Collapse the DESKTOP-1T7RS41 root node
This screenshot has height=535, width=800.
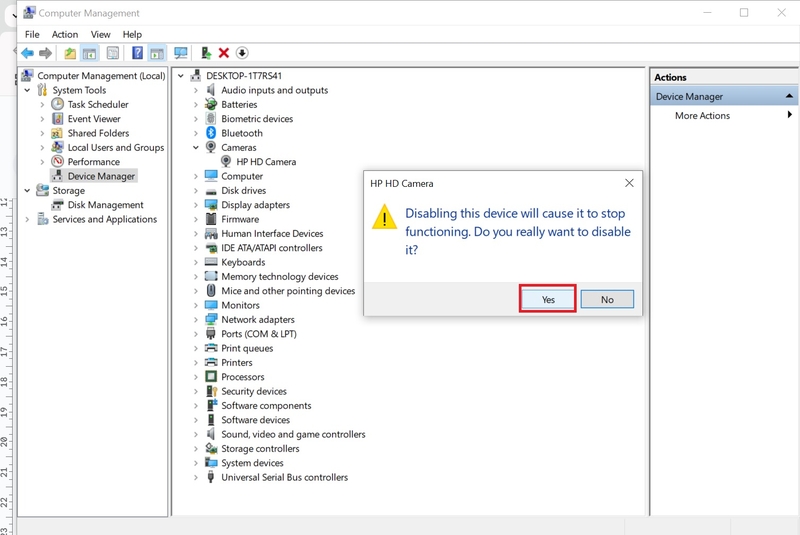tap(181, 76)
